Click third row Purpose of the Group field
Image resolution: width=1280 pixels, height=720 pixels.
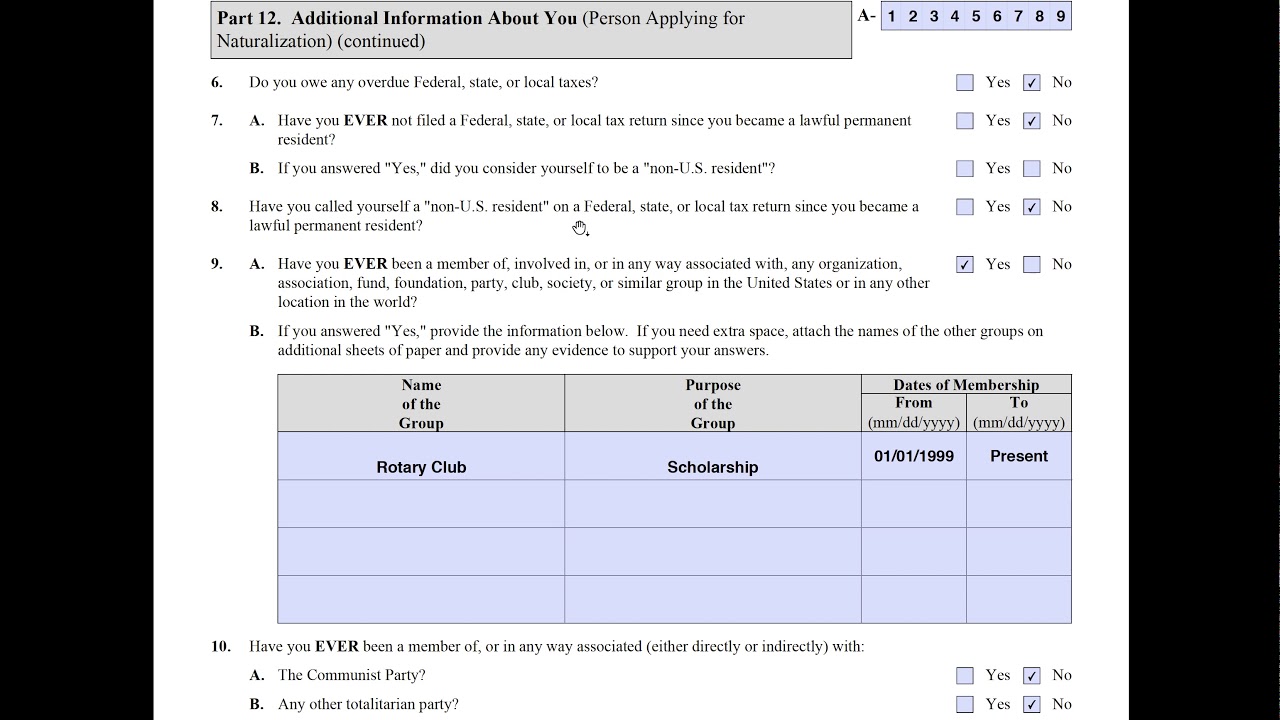coord(713,552)
